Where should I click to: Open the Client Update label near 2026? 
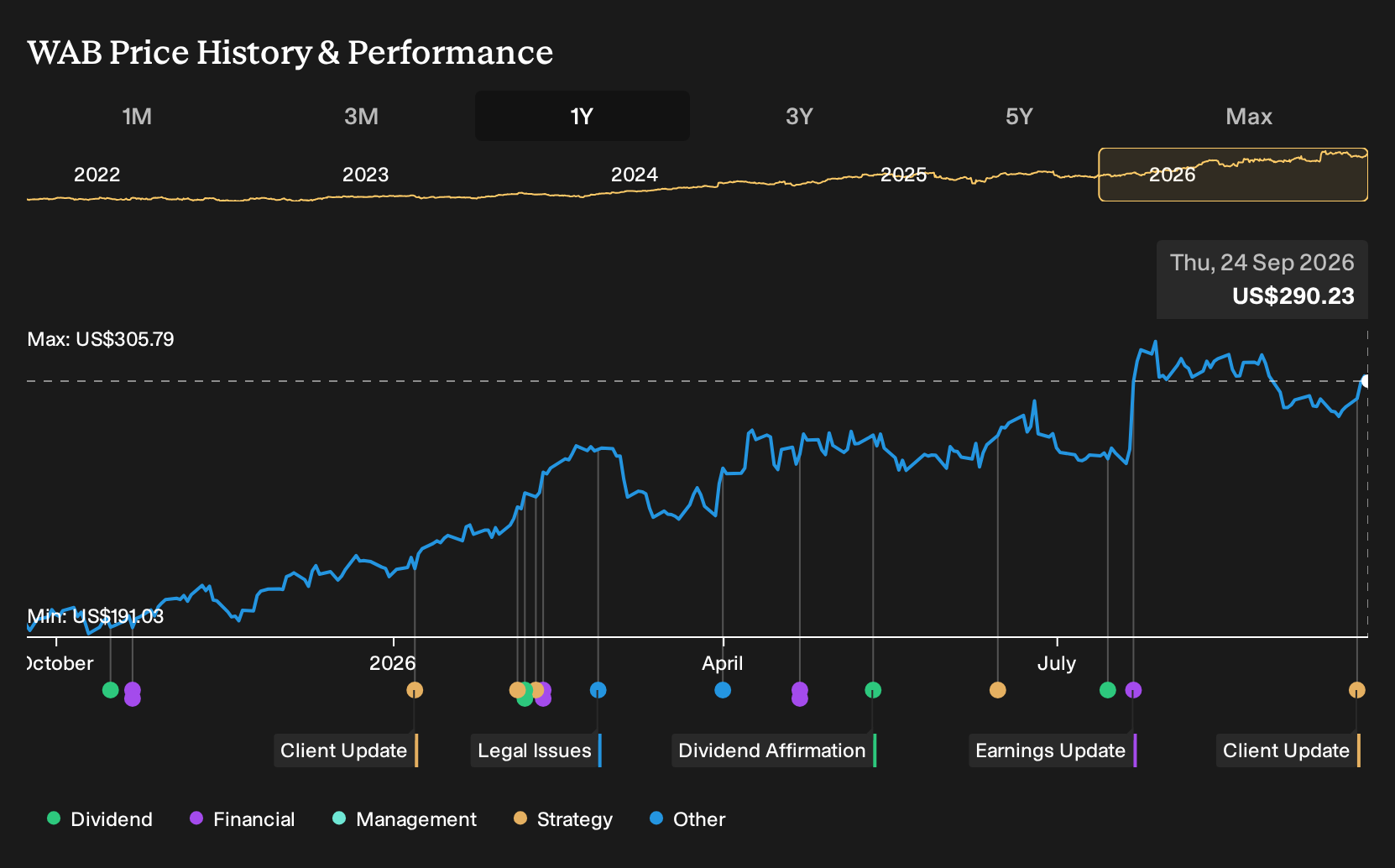[346, 750]
